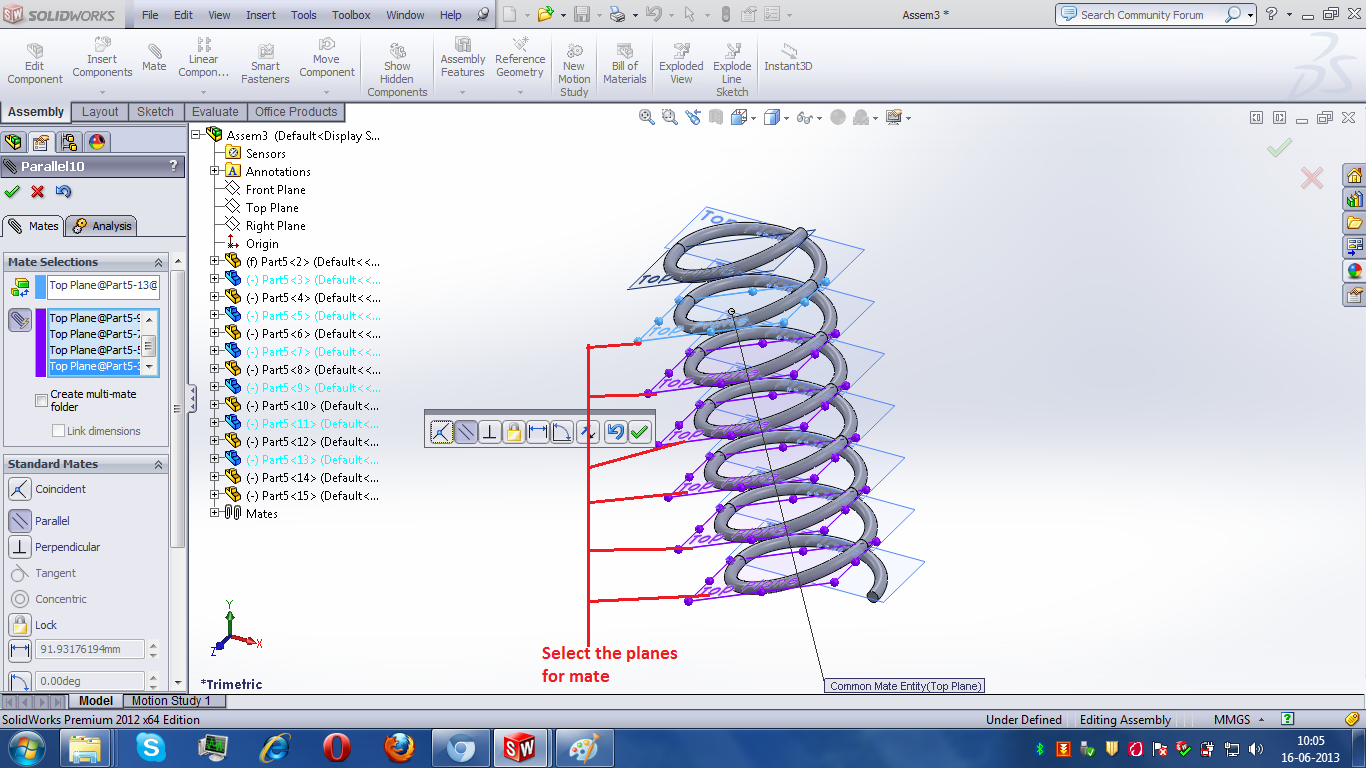Click the Explode Line Sketch tool
The width and height of the screenshot is (1366, 768).
point(732,70)
